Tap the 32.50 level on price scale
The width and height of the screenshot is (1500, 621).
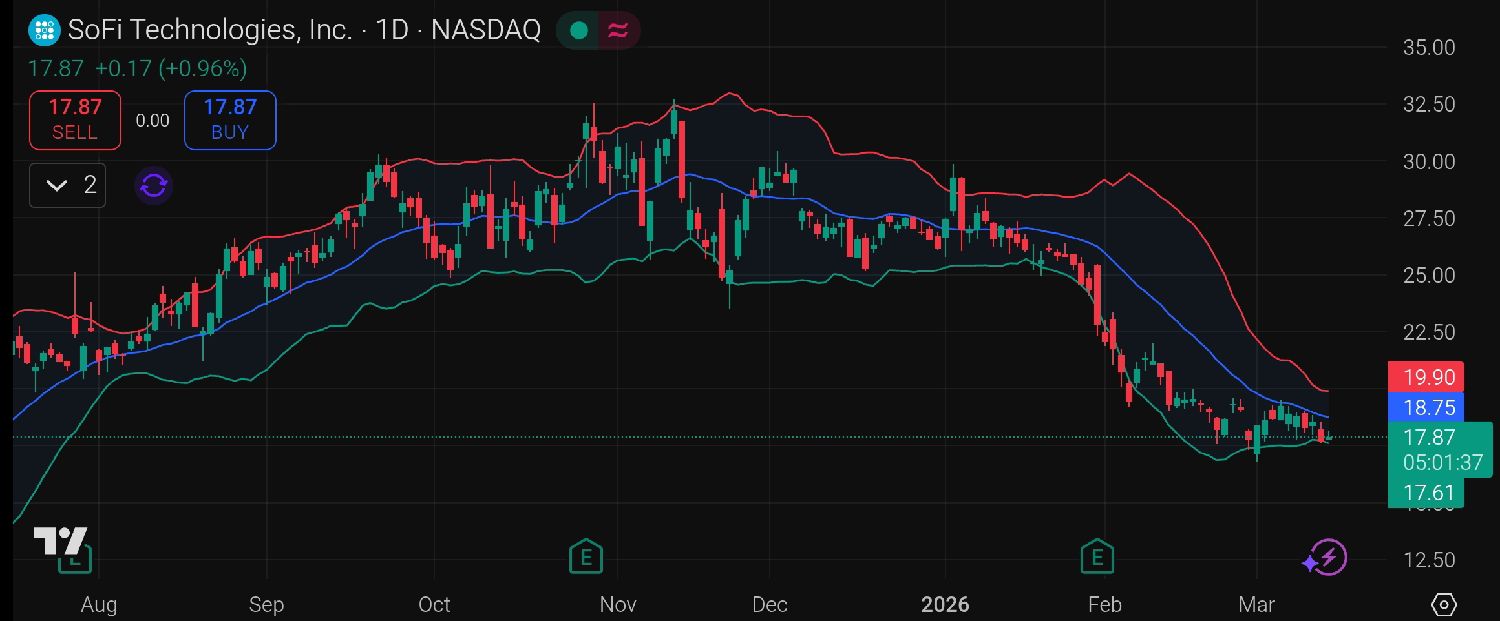[x=1429, y=105]
